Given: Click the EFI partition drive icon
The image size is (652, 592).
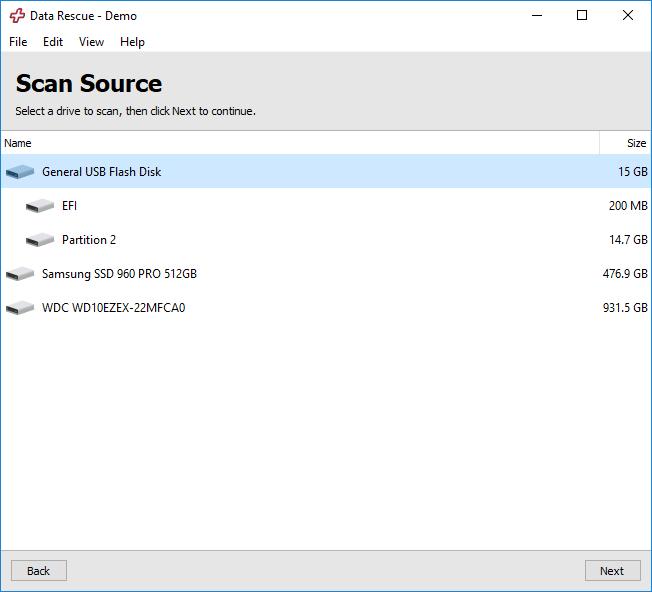Looking at the screenshot, I should coord(40,205).
